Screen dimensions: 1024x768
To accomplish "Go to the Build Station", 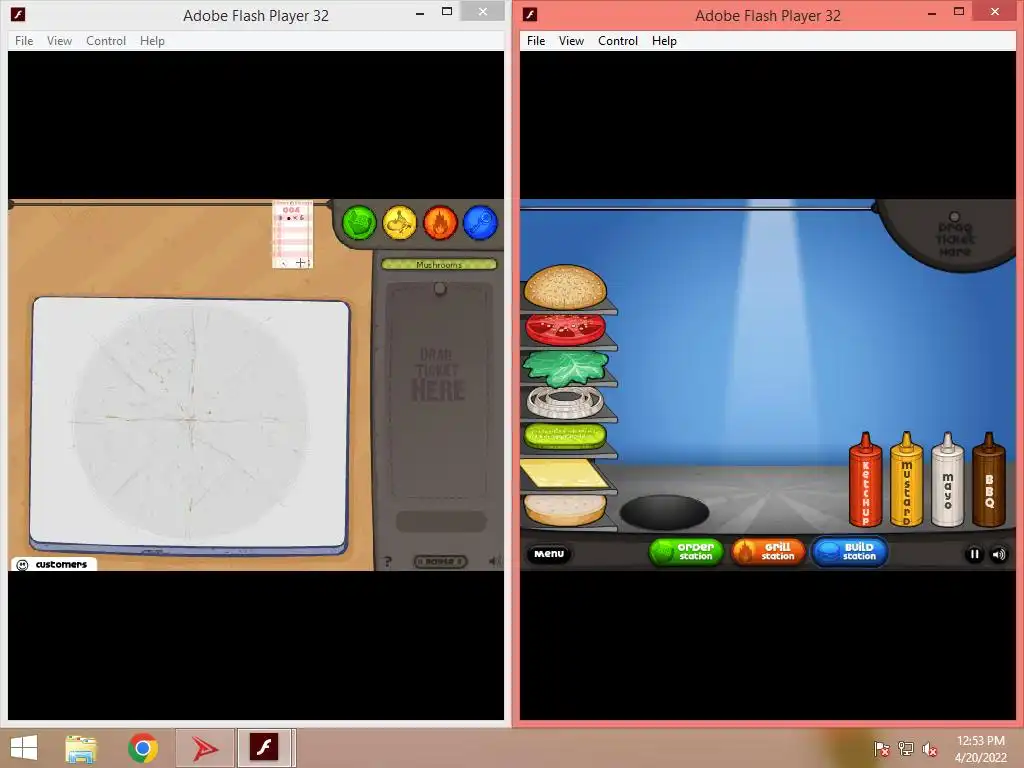I will (849, 552).
